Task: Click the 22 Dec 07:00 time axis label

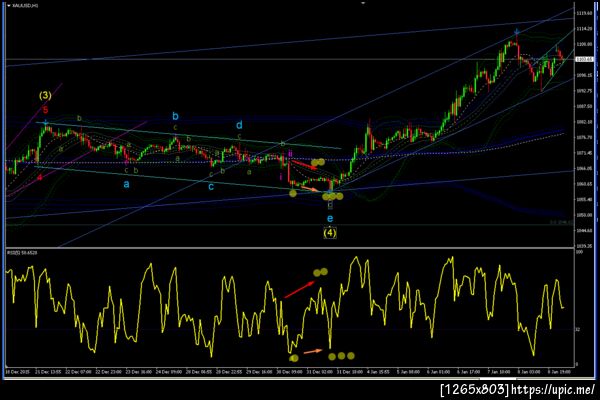Action: pos(78,372)
